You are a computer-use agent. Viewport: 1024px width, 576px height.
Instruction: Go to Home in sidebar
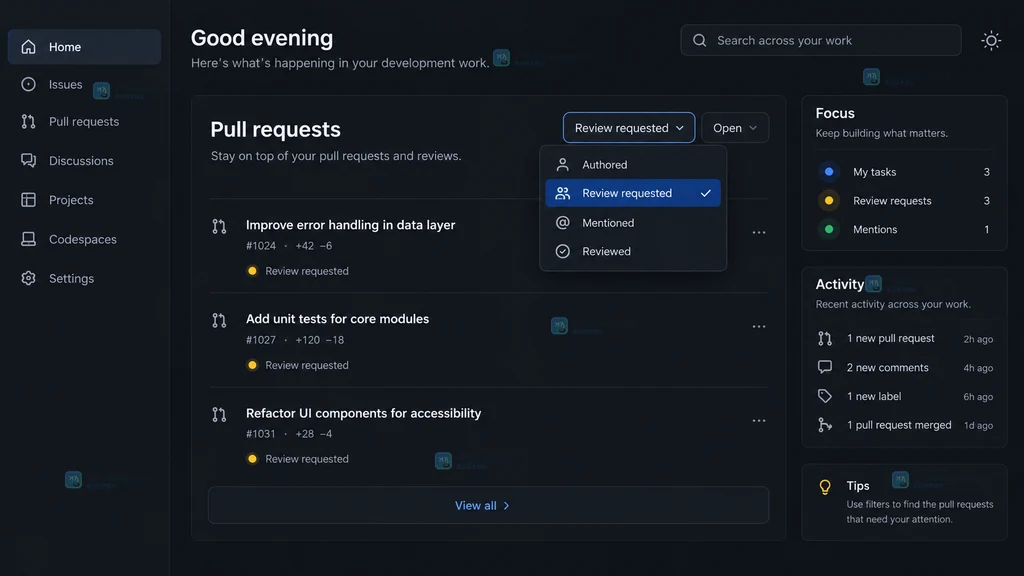tap(84, 47)
